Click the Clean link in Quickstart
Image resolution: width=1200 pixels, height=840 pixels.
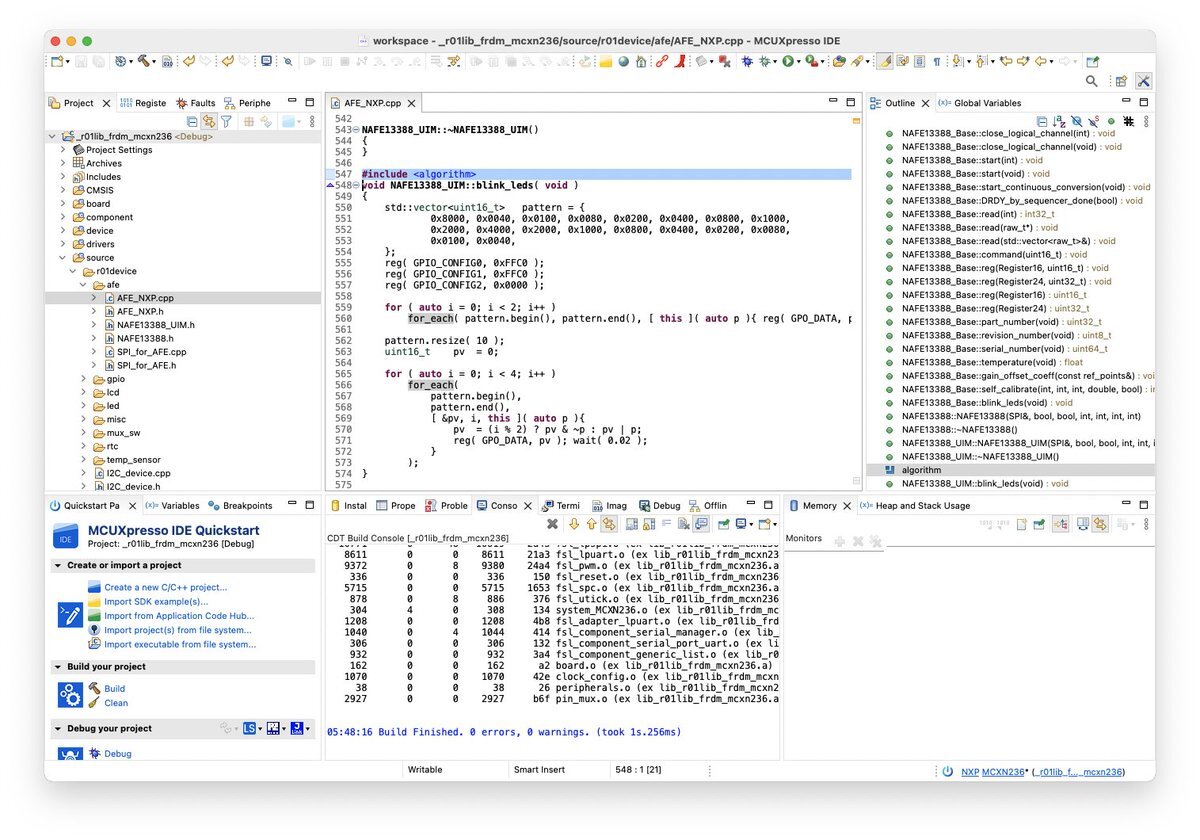pyautogui.click(x=116, y=703)
